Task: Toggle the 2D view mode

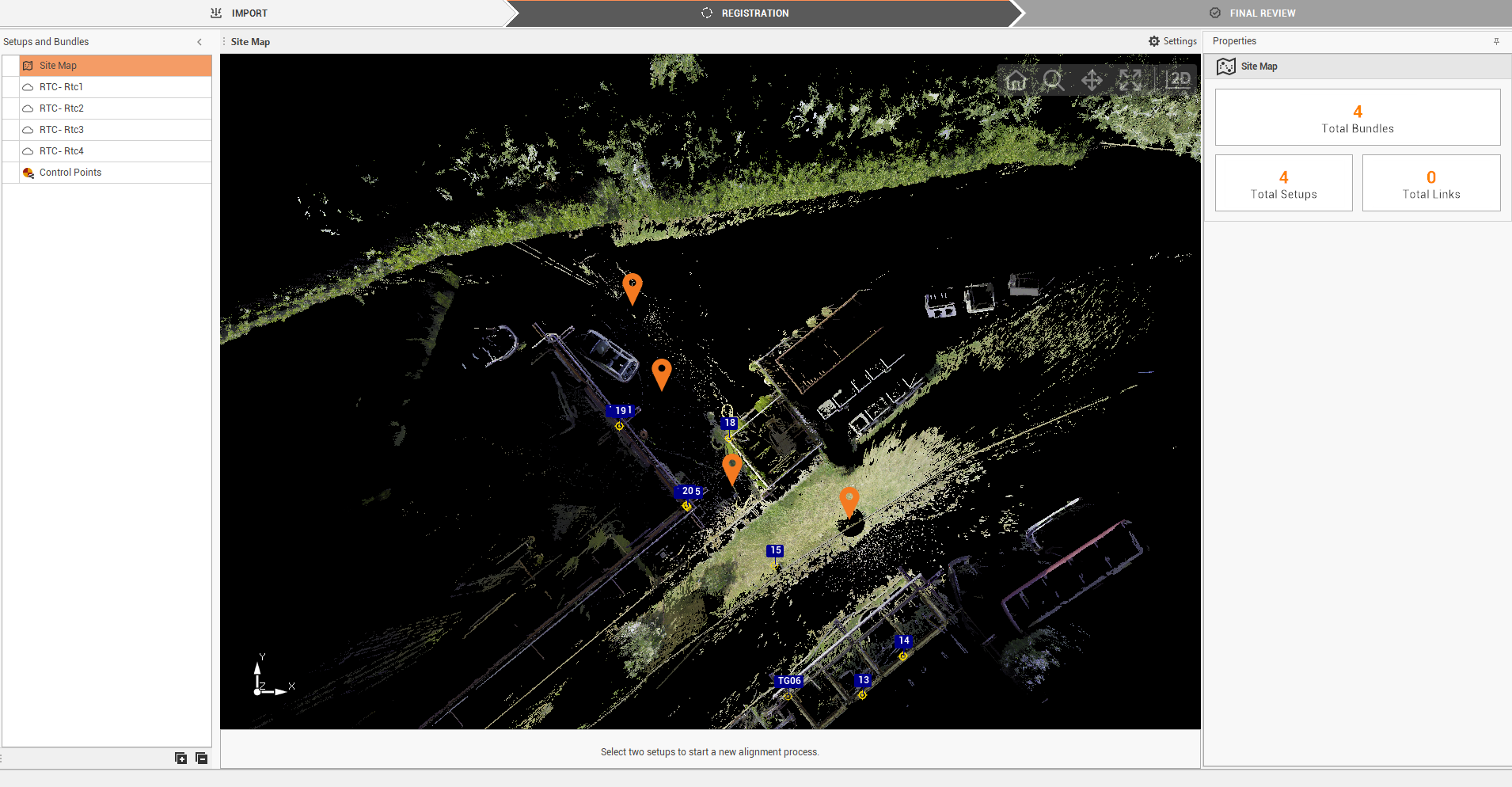Action: point(1178,80)
